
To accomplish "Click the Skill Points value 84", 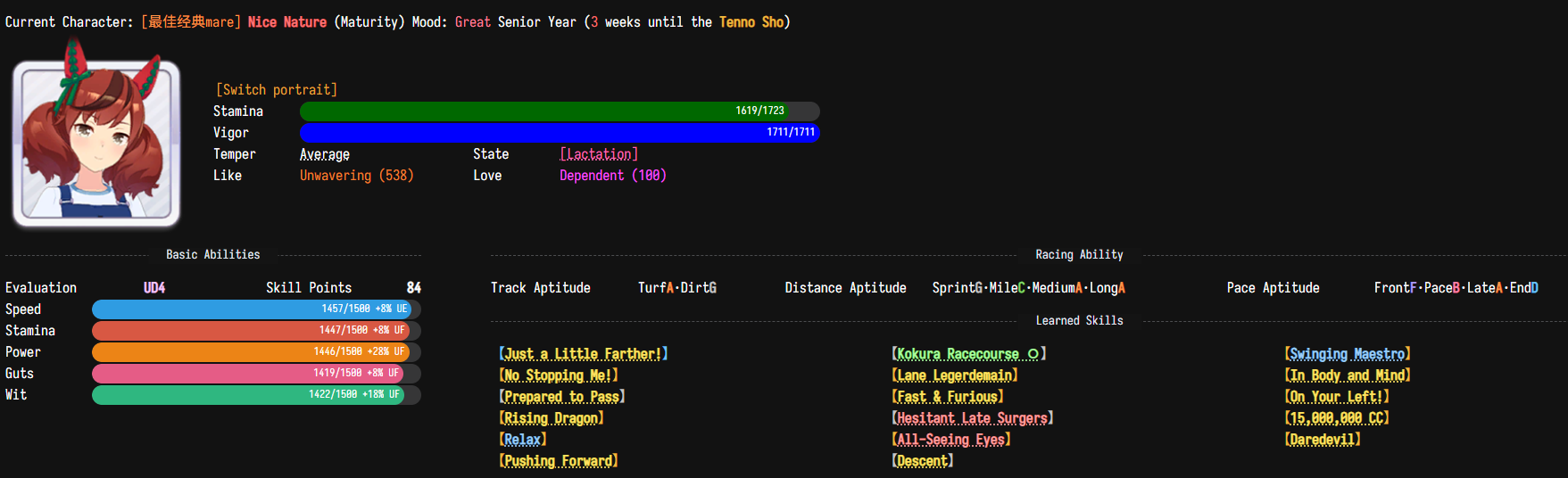I will [414, 288].
